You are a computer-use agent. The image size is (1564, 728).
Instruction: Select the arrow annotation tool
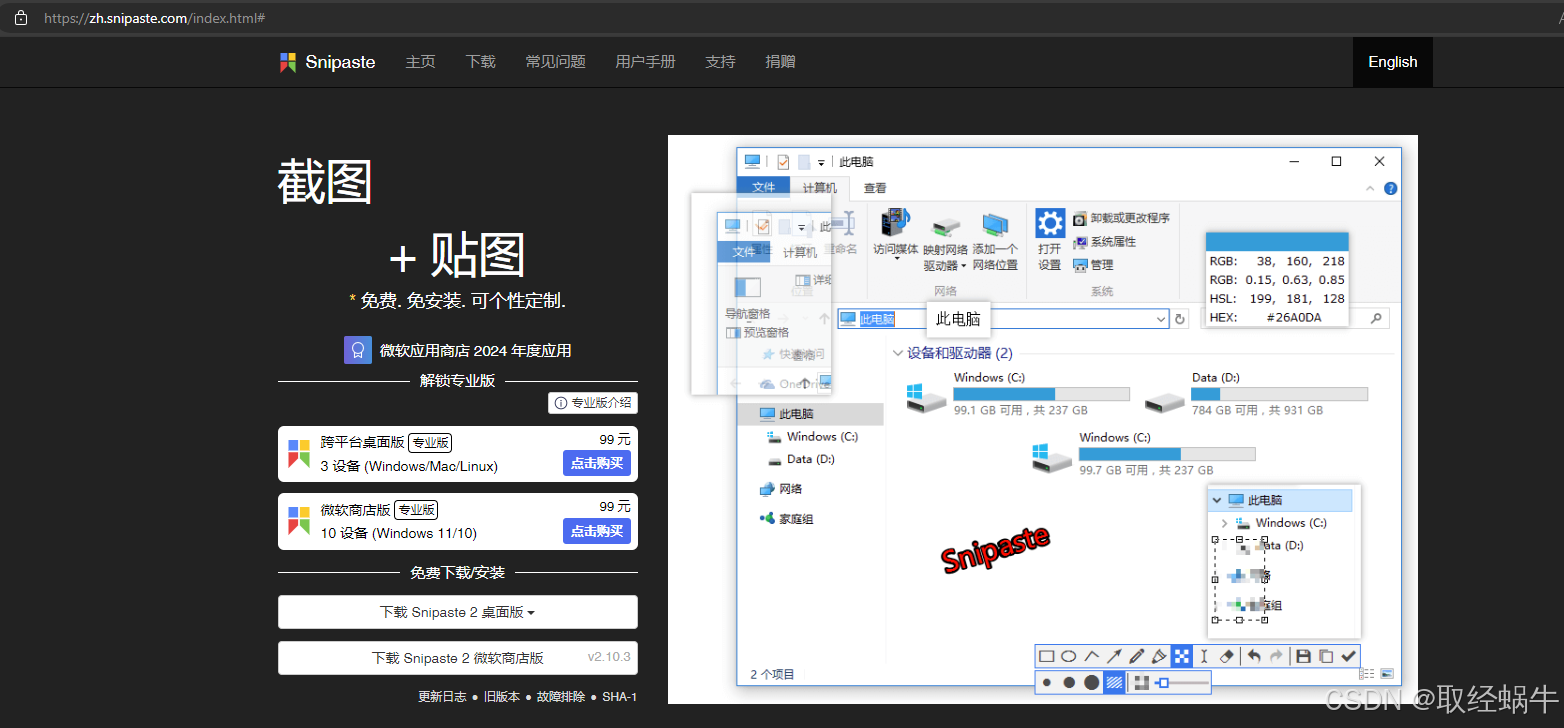1114,656
